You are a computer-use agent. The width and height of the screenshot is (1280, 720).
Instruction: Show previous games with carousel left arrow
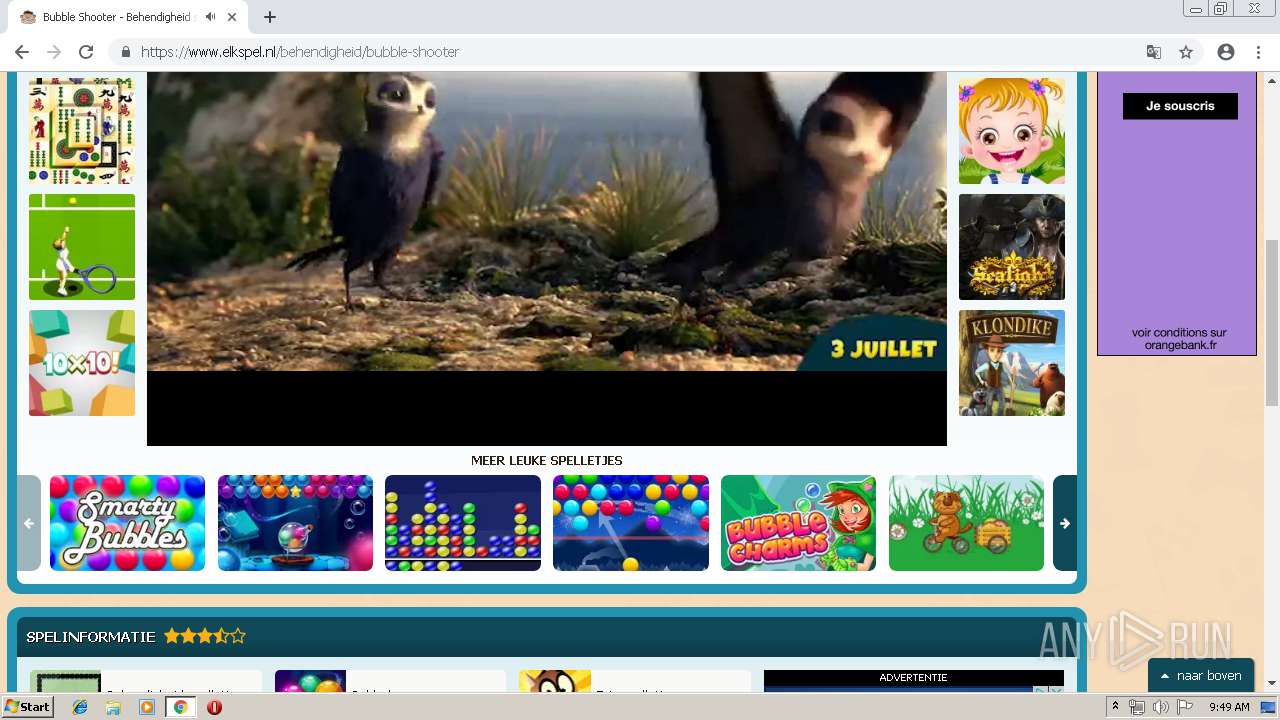coord(29,523)
